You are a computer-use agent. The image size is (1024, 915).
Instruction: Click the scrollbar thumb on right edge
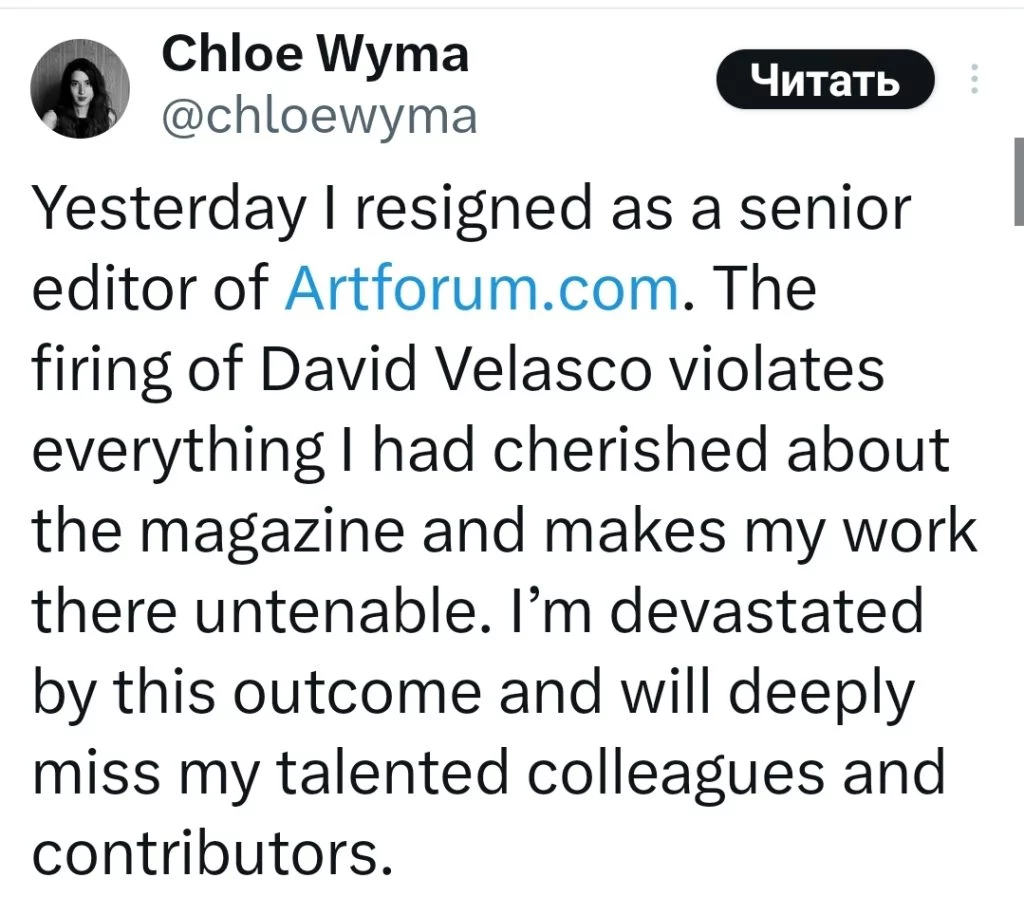(1019, 182)
